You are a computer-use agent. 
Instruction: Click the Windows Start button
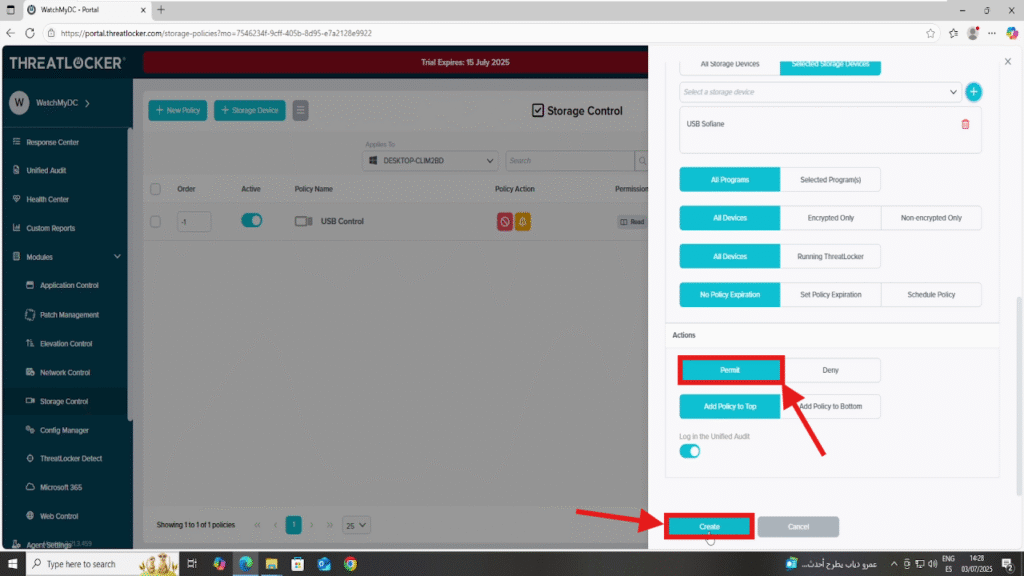coord(12,564)
